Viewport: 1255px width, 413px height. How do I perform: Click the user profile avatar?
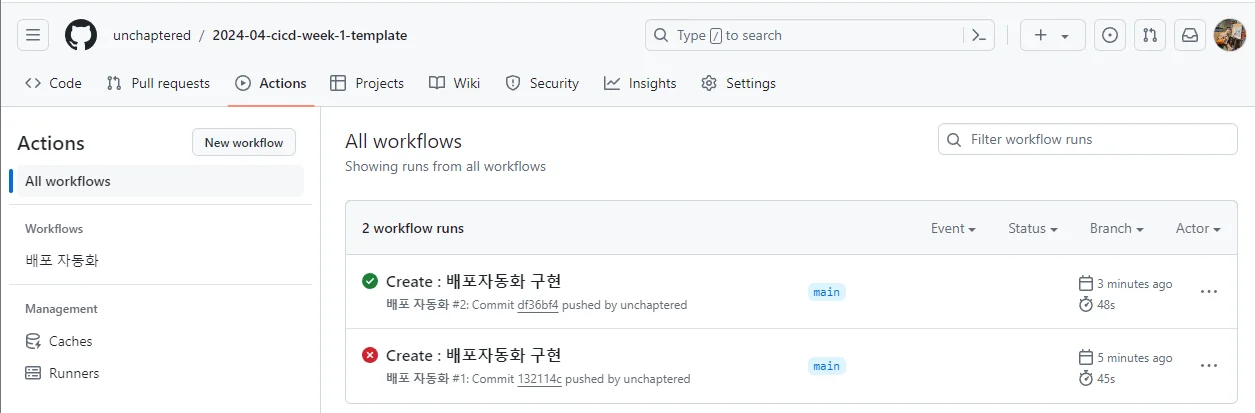[1229, 35]
